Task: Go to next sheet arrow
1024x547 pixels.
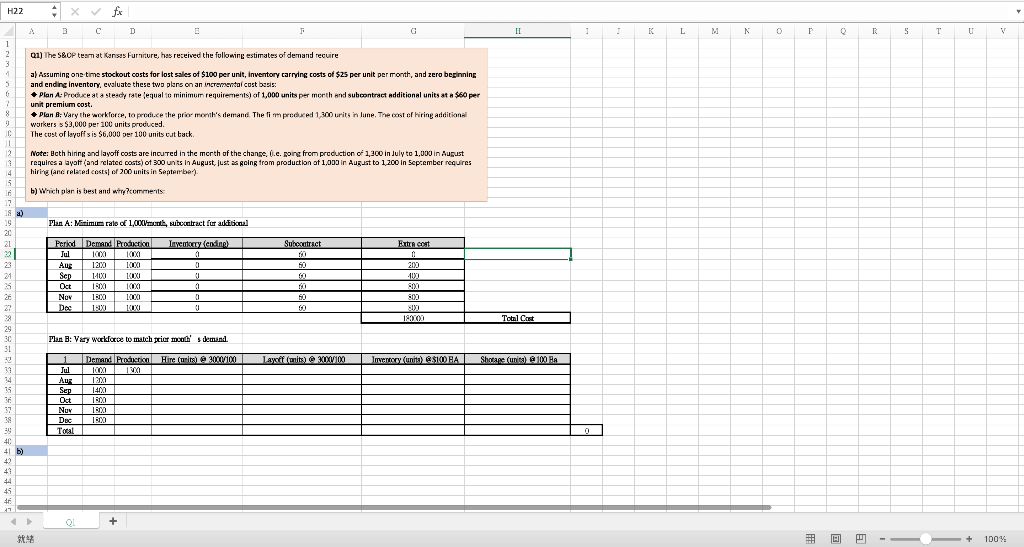Action: click(x=28, y=521)
